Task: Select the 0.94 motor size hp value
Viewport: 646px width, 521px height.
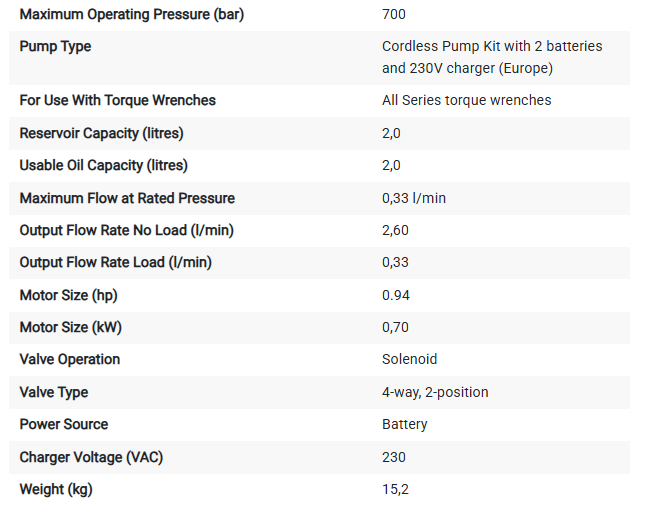Action: [396, 295]
